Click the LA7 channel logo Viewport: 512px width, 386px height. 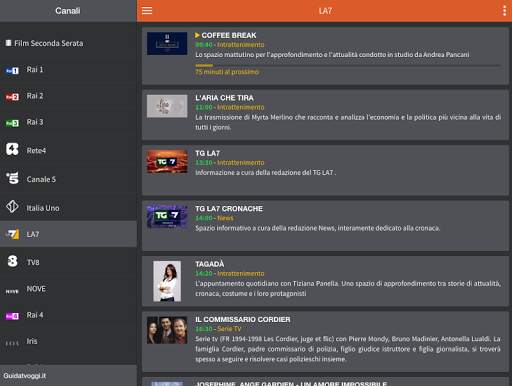tap(12, 234)
